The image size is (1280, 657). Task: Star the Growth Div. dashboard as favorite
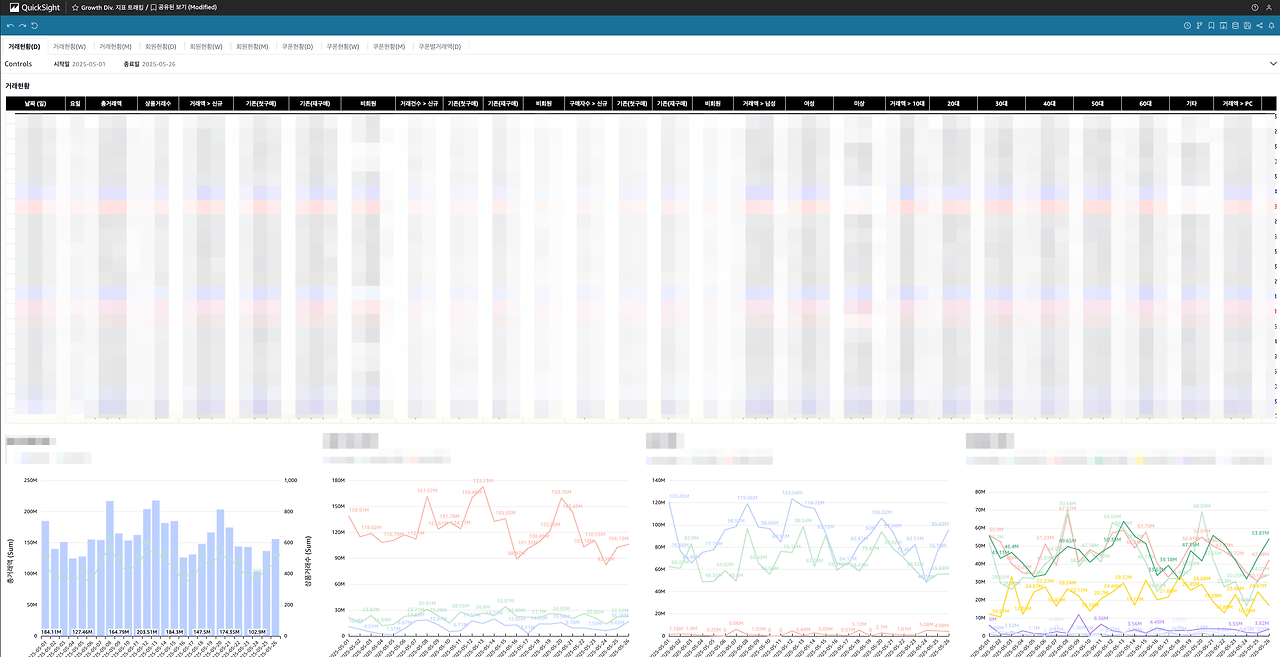click(75, 7)
